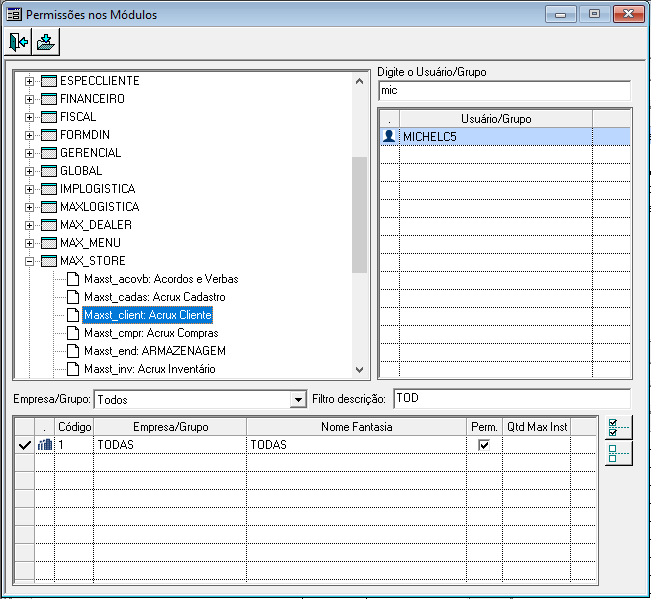The image size is (651, 599).
Task: Select Maxst_cadas: Acrux Cadastro
Action: tap(154, 297)
